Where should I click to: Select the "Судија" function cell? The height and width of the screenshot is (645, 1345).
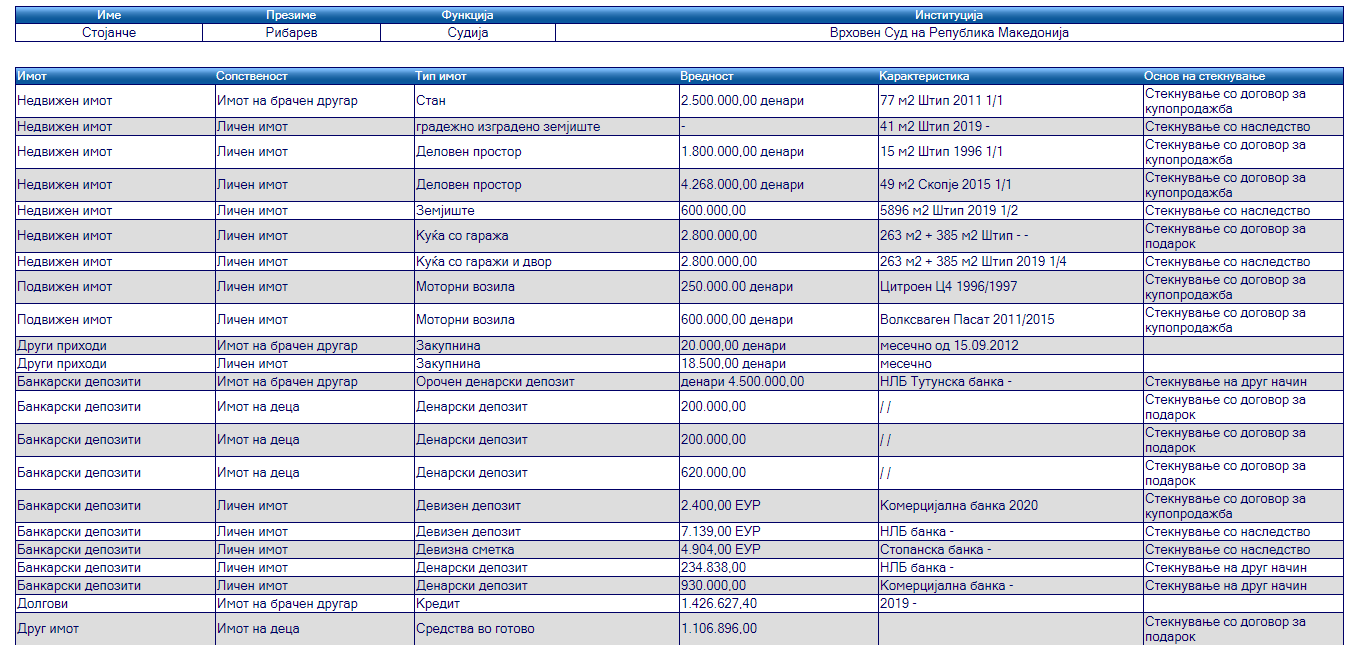point(468,32)
